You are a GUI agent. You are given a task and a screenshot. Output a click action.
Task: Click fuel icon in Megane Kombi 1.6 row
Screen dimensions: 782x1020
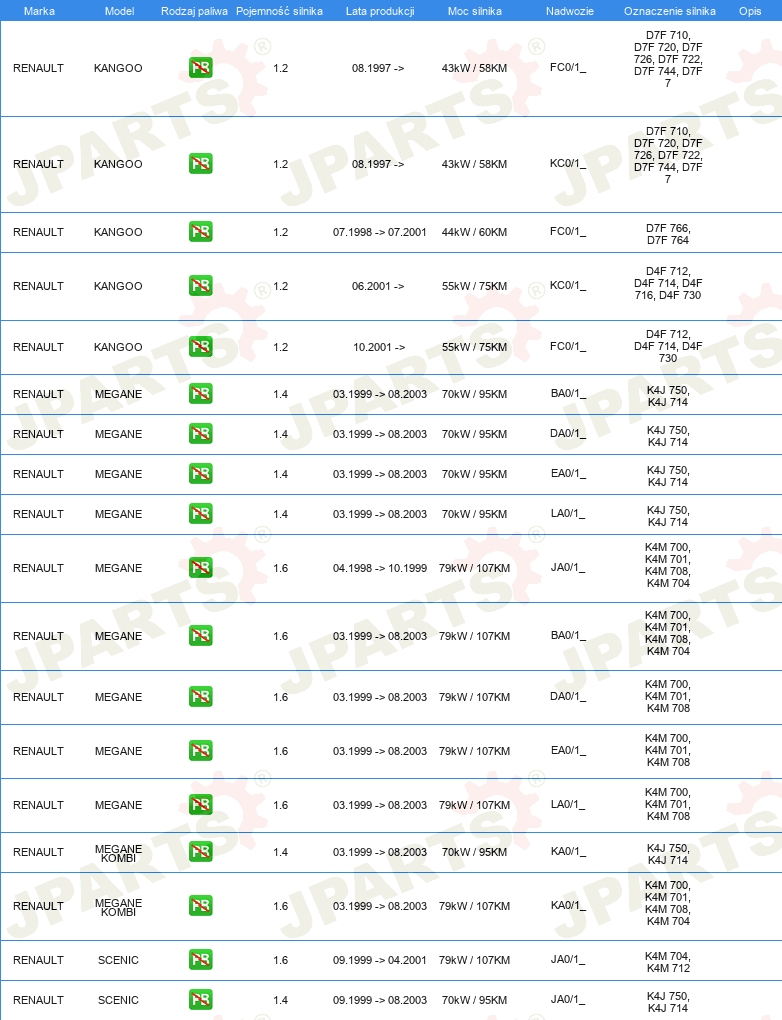pyautogui.click(x=200, y=906)
